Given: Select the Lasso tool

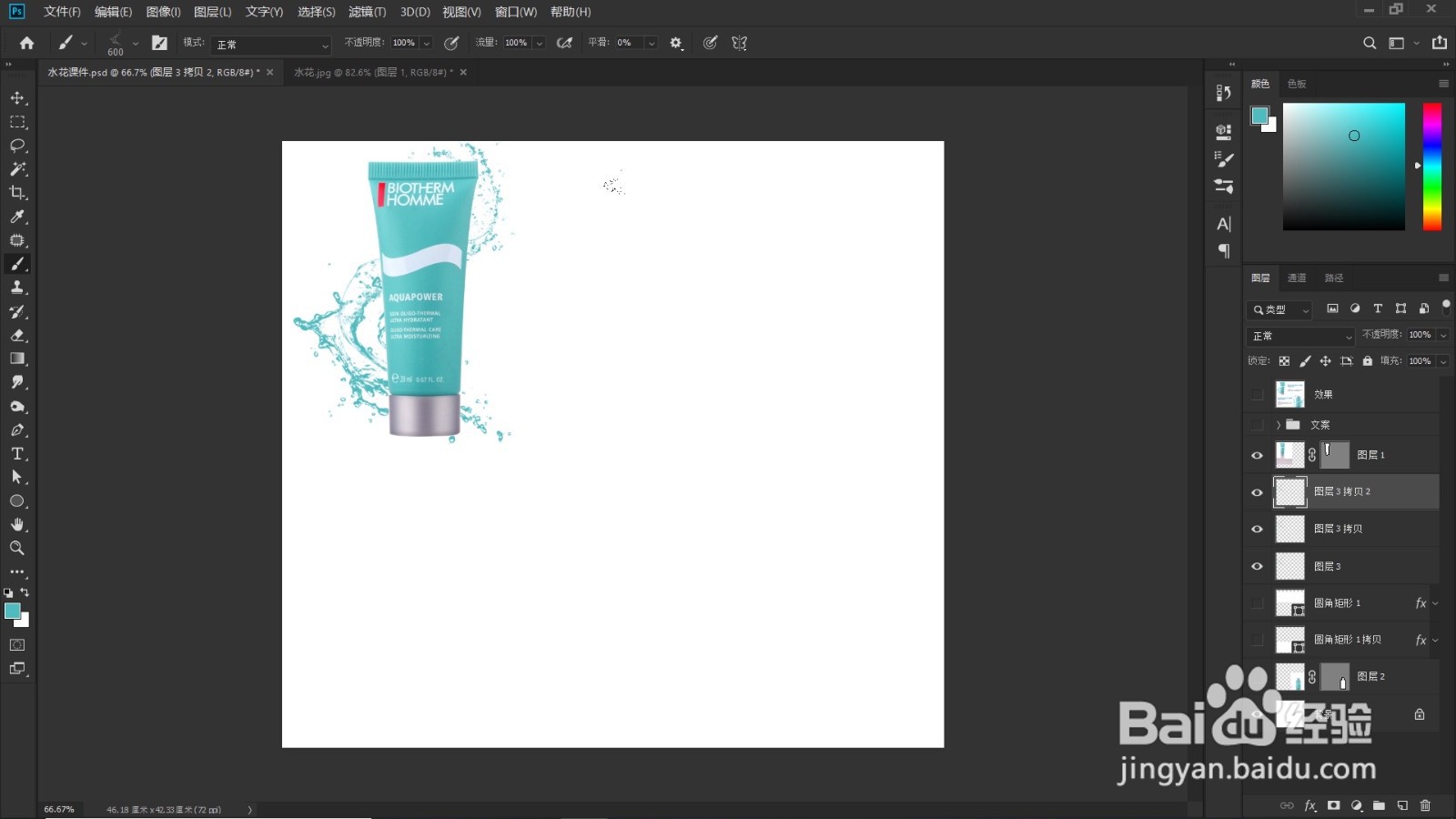Looking at the screenshot, I should [17, 146].
